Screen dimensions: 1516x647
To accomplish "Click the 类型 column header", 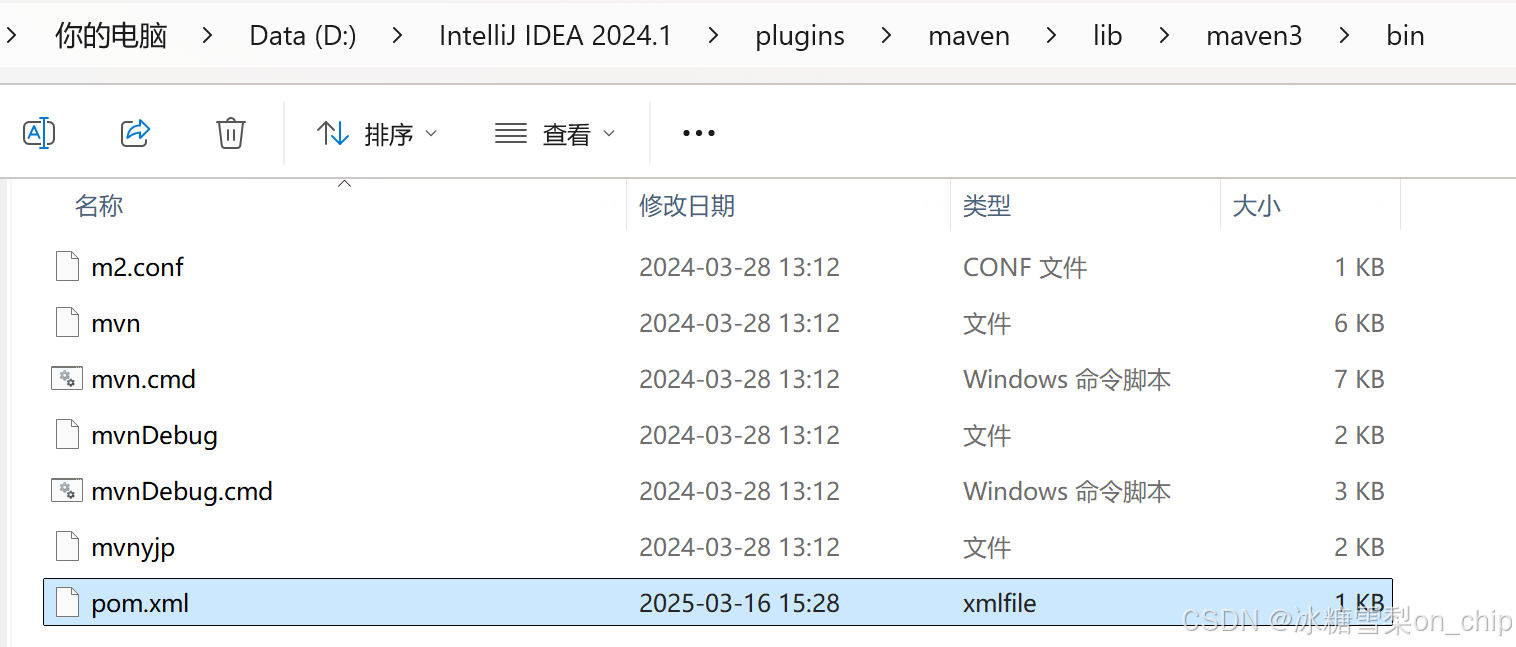I will click(x=986, y=206).
